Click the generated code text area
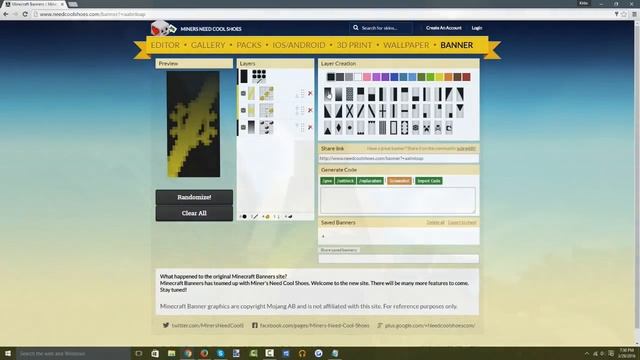 [x=398, y=200]
